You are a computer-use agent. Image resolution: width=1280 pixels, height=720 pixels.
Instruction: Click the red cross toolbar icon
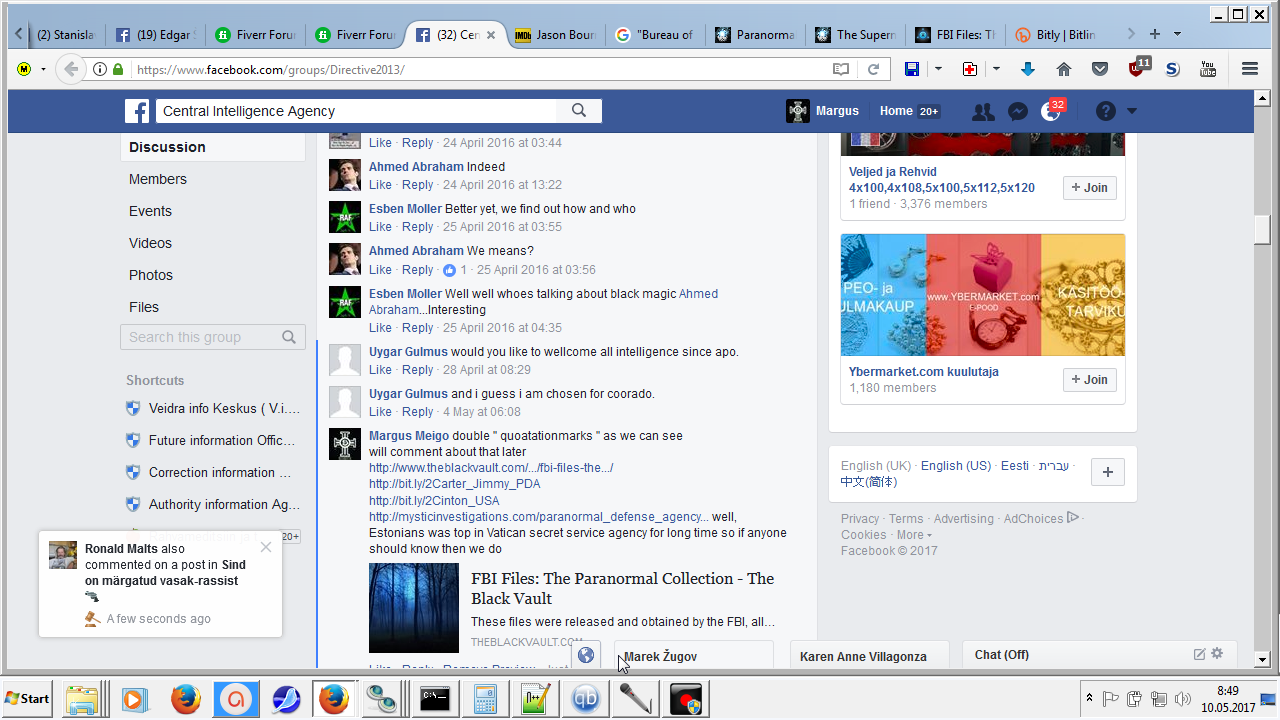(969, 69)
